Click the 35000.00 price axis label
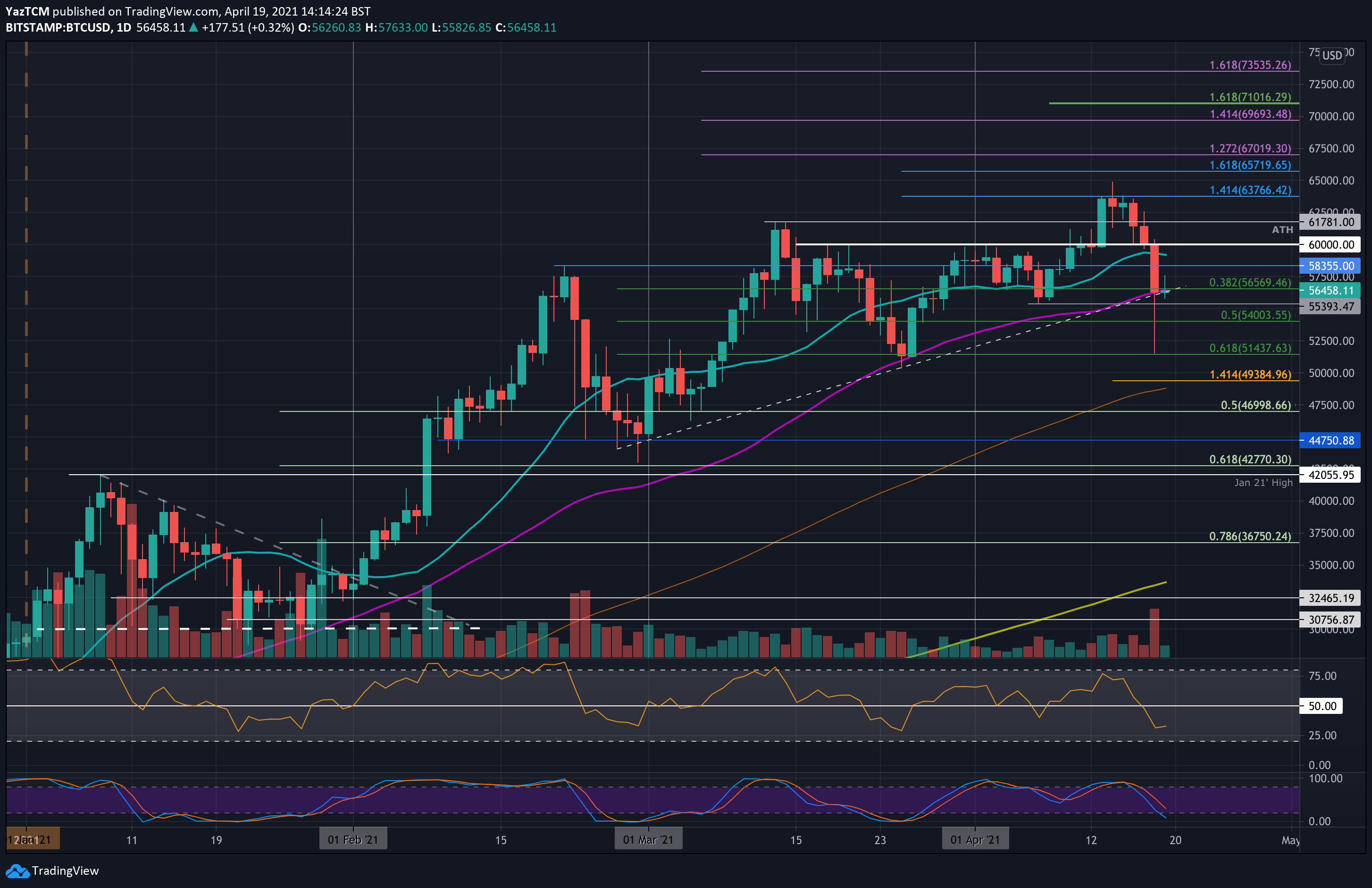This screenshot has height=888, width=1372. 1331,565
